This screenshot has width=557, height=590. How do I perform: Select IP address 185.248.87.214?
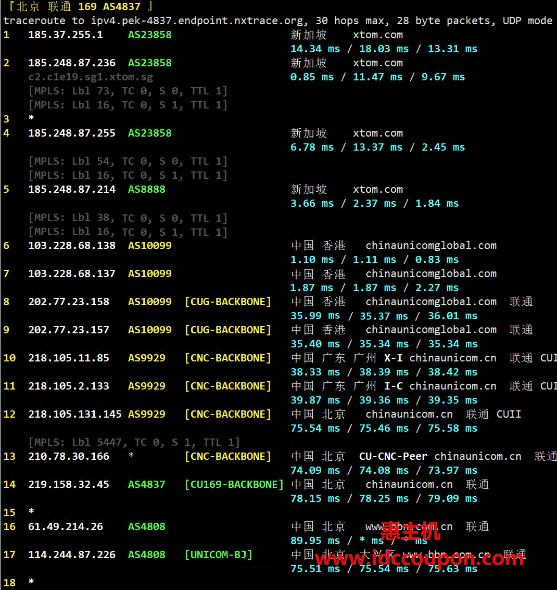(72, 189)
